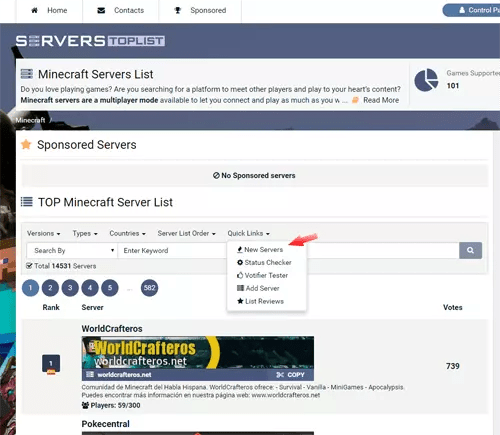Click the Home house icon

point(34,10)
